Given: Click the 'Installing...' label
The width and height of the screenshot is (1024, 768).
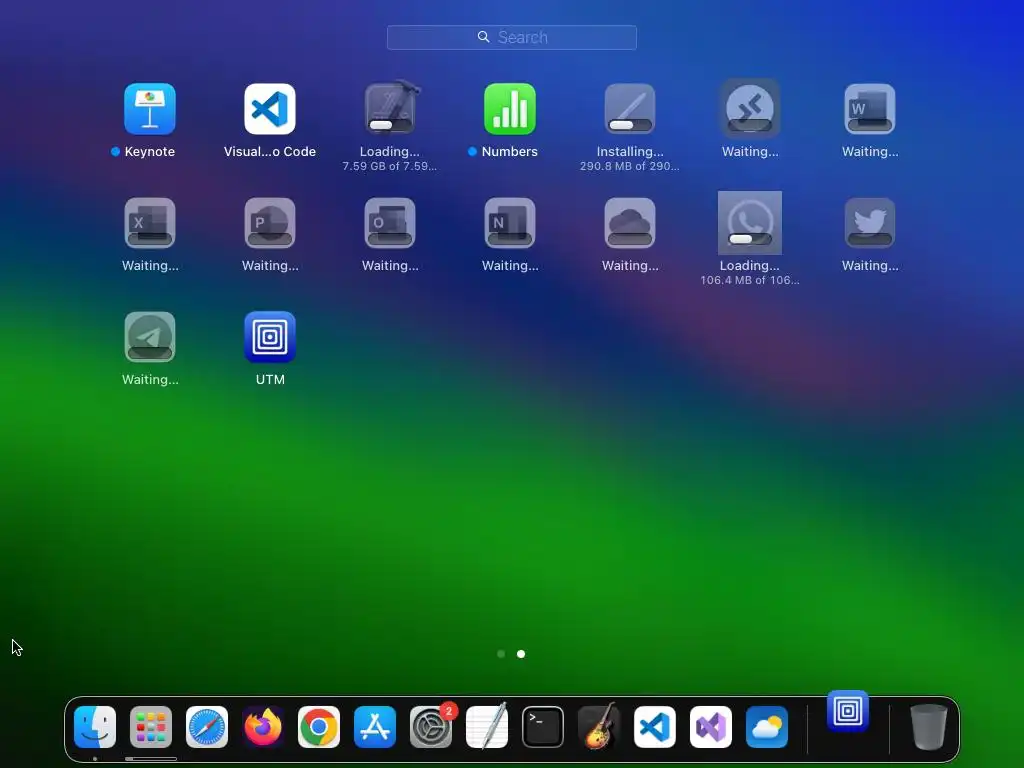Looking at the screenshot, I should (x=630, y=152).
